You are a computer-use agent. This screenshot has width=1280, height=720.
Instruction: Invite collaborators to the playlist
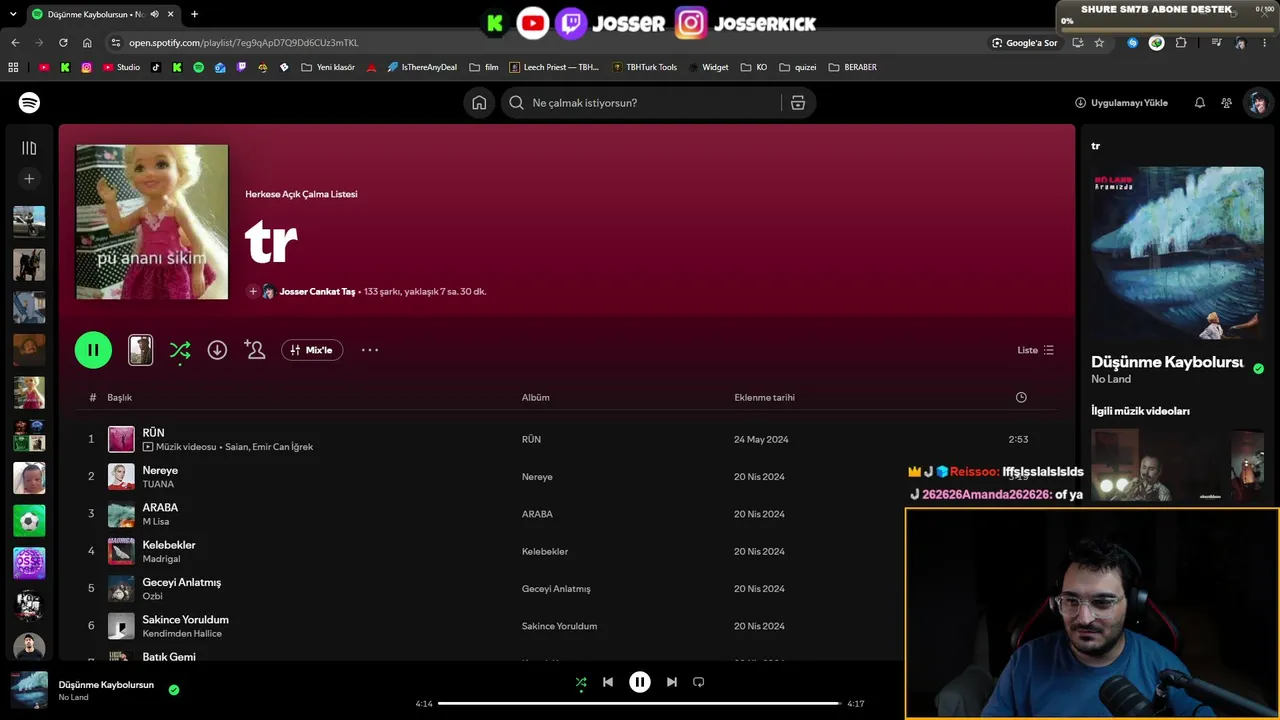click(x=255, y=350)
